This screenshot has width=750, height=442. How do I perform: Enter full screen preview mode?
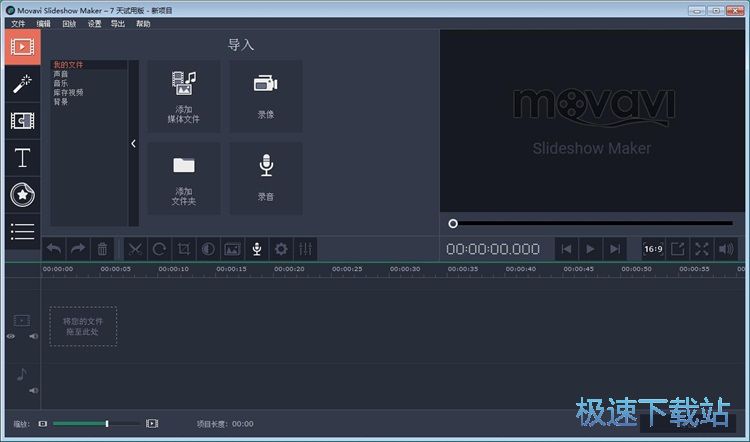click(702, 249)
